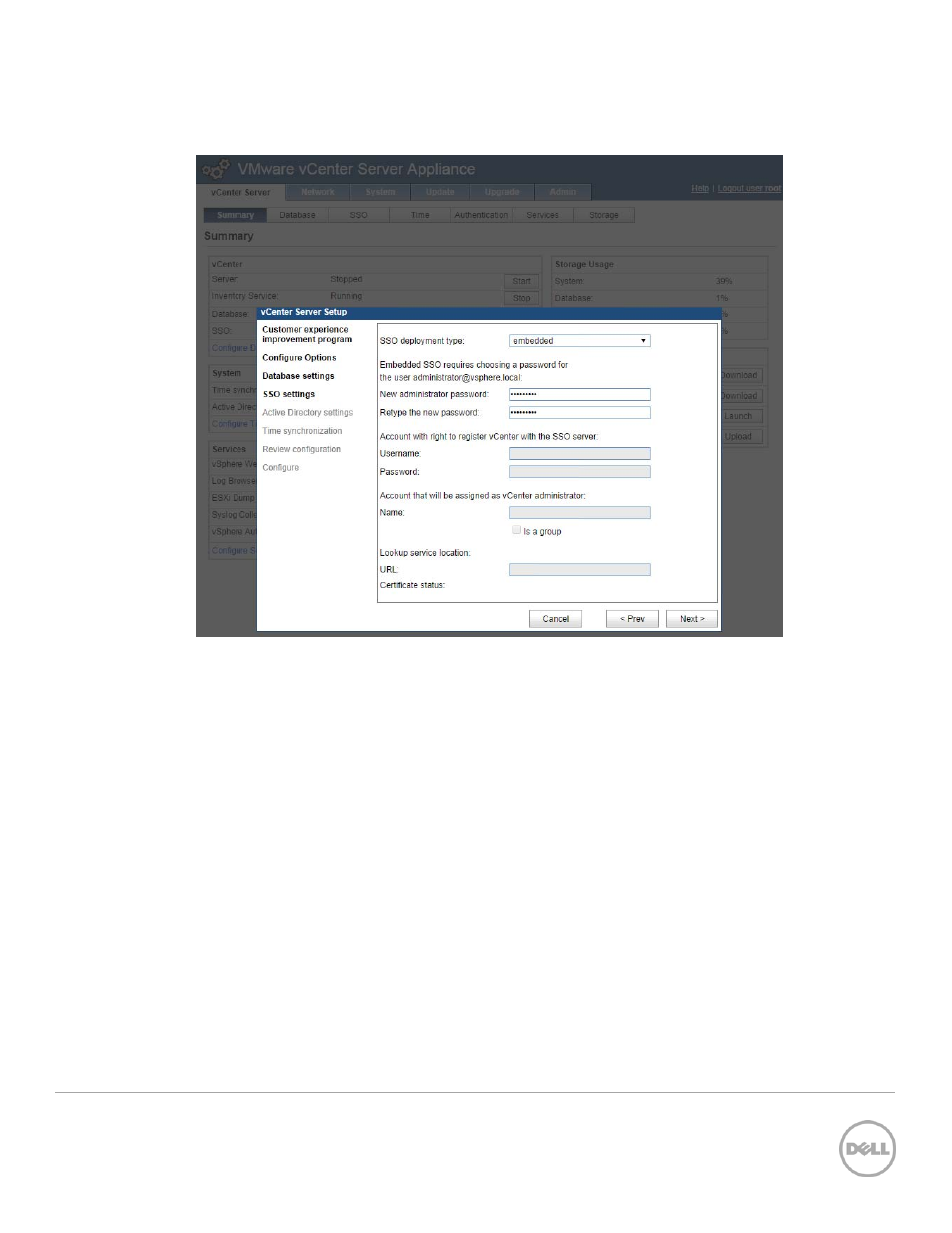The image size is (952, 1233).
Task: Toggle the Is a group checkbox
Action: coord(516,530)
